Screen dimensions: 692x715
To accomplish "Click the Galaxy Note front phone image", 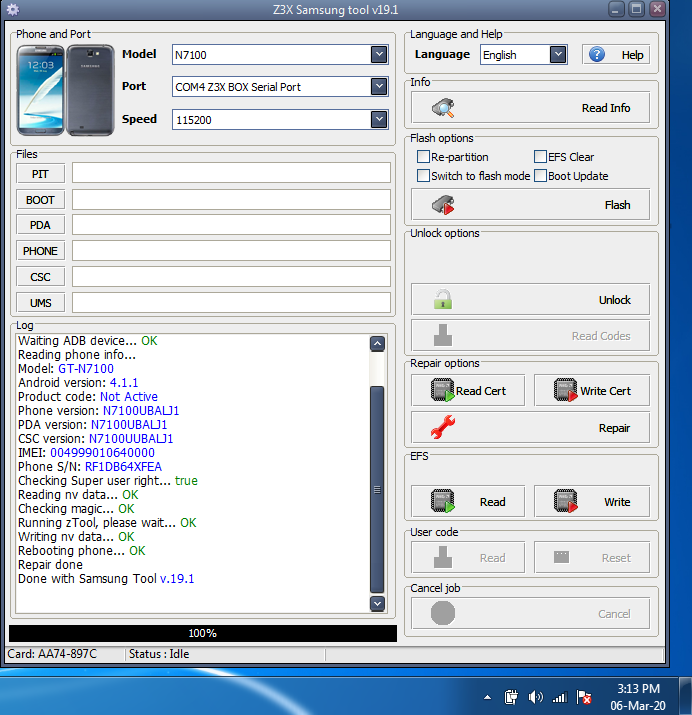I will click(x=41, y=90).
